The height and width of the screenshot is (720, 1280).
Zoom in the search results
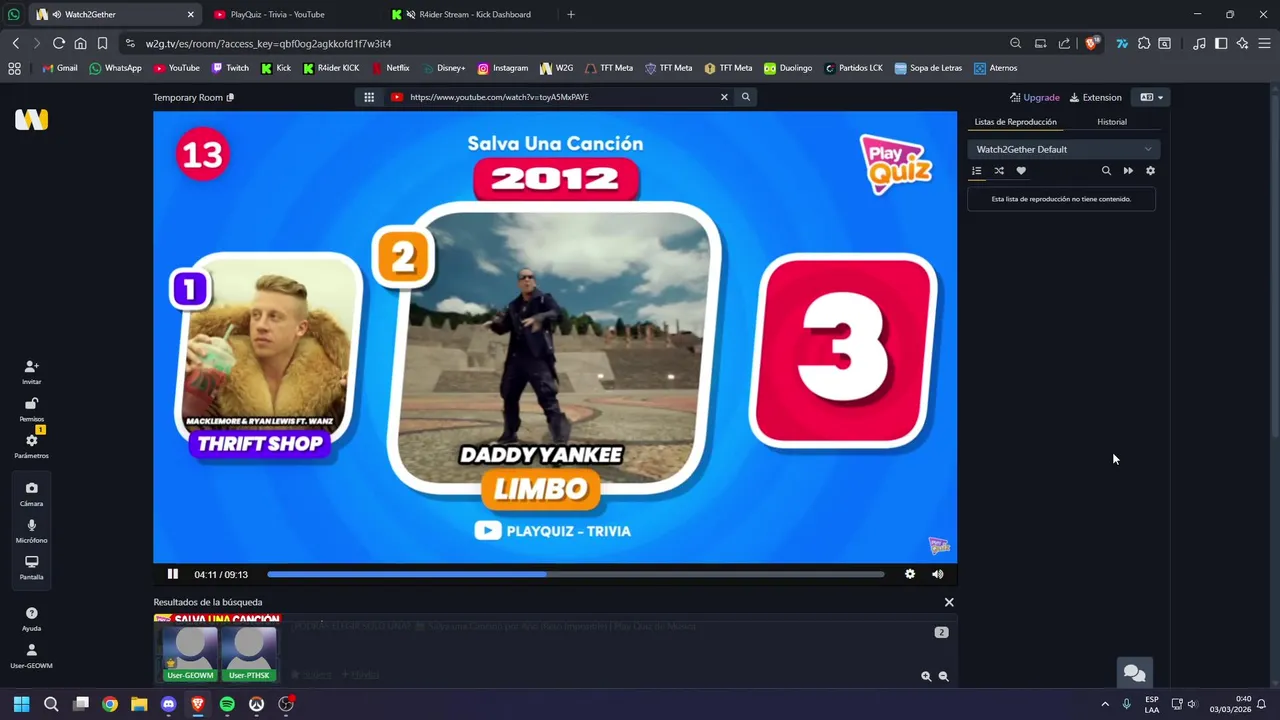[x=926, y=676]
